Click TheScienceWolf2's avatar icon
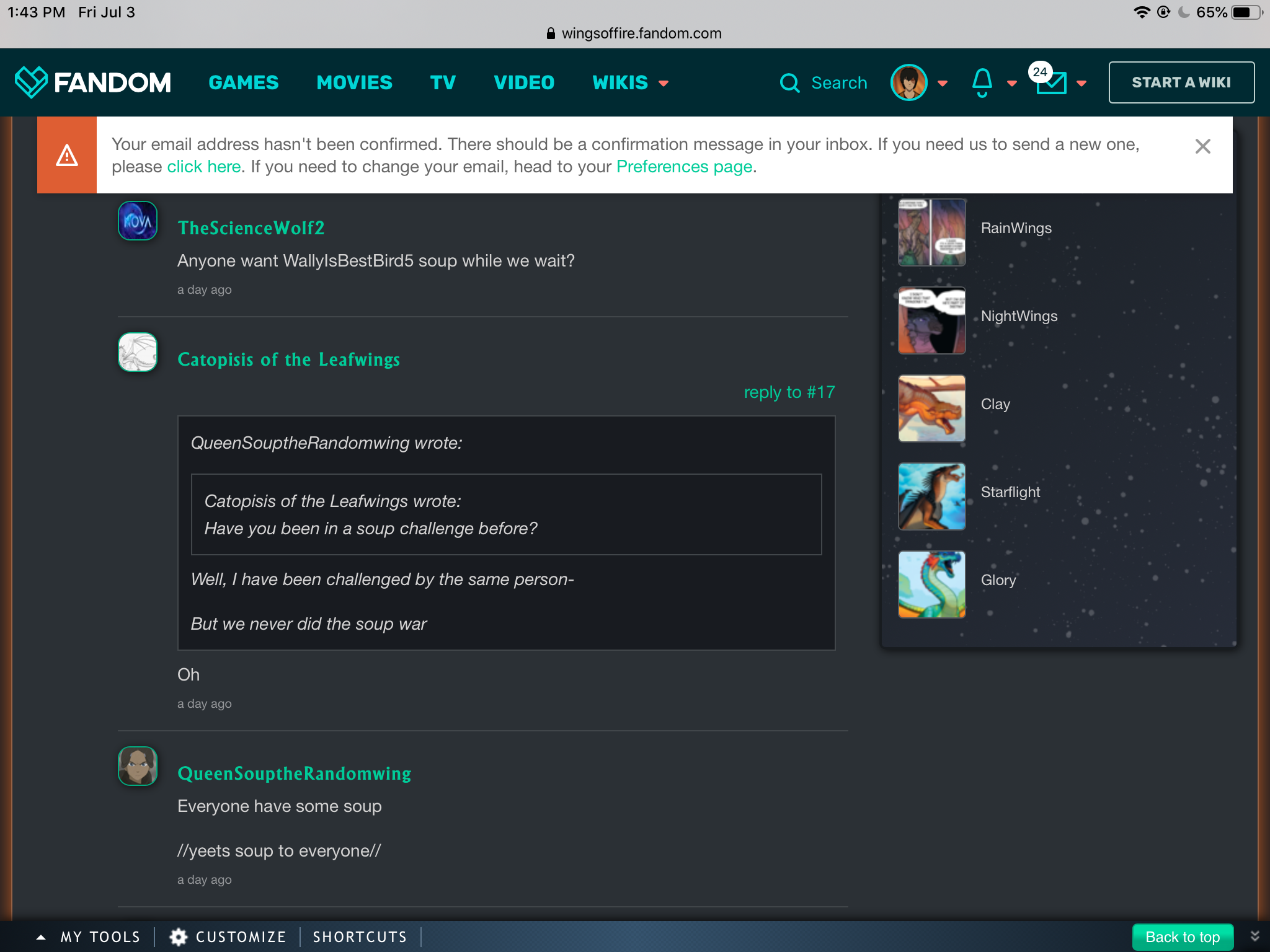The width and height of the screenshot is (1270, 952). tap(138, 221)
